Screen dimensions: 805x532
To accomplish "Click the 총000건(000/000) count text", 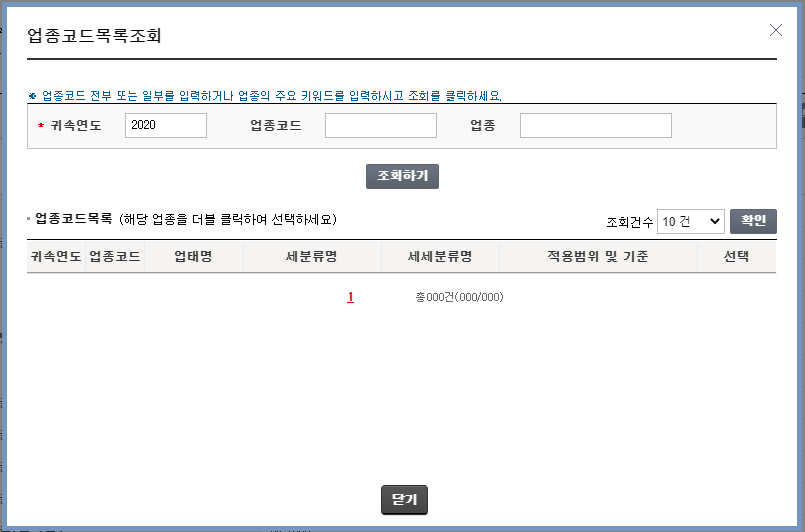I will [x=459, y=297].
